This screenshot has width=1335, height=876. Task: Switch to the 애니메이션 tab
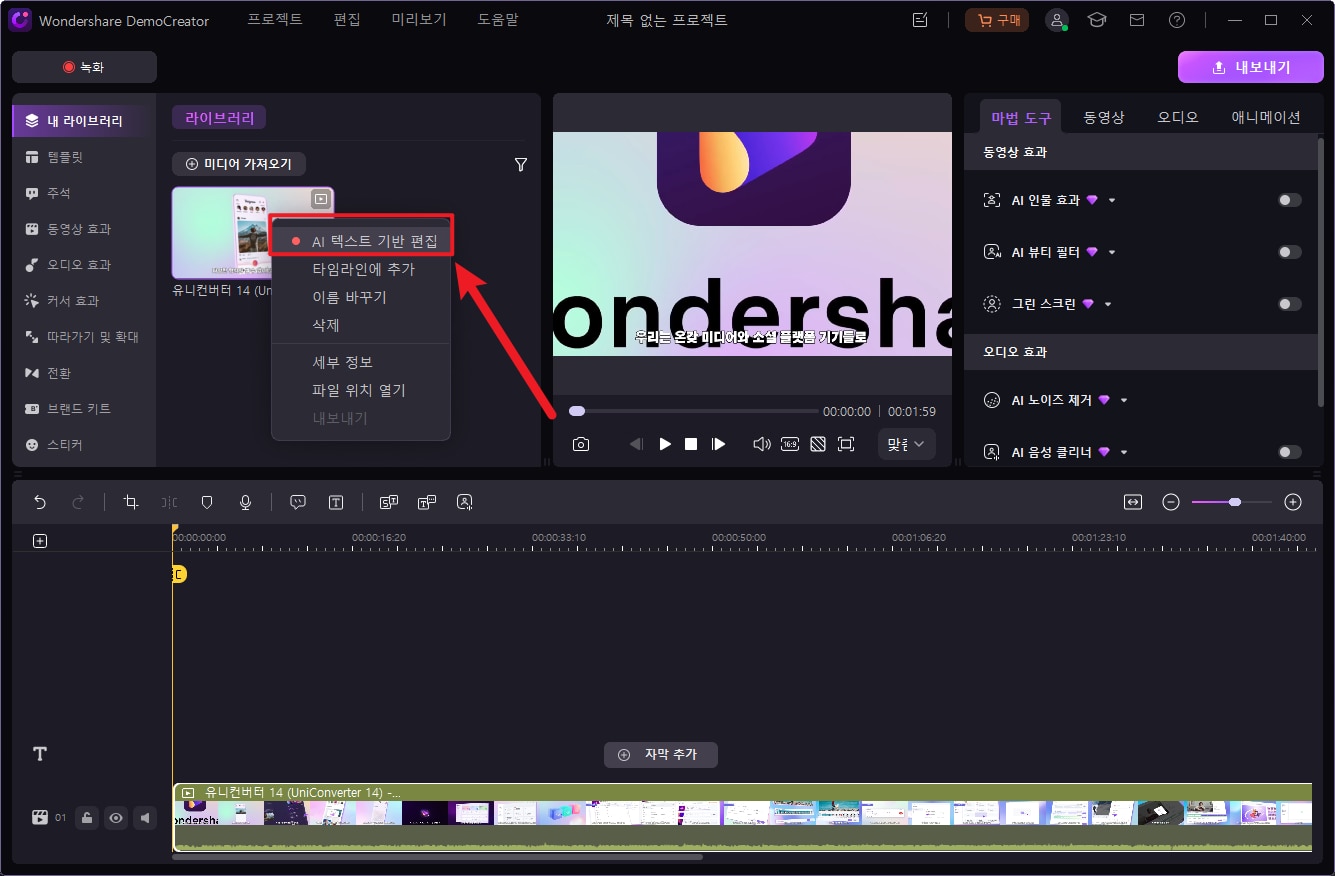tap(1266, 117)
